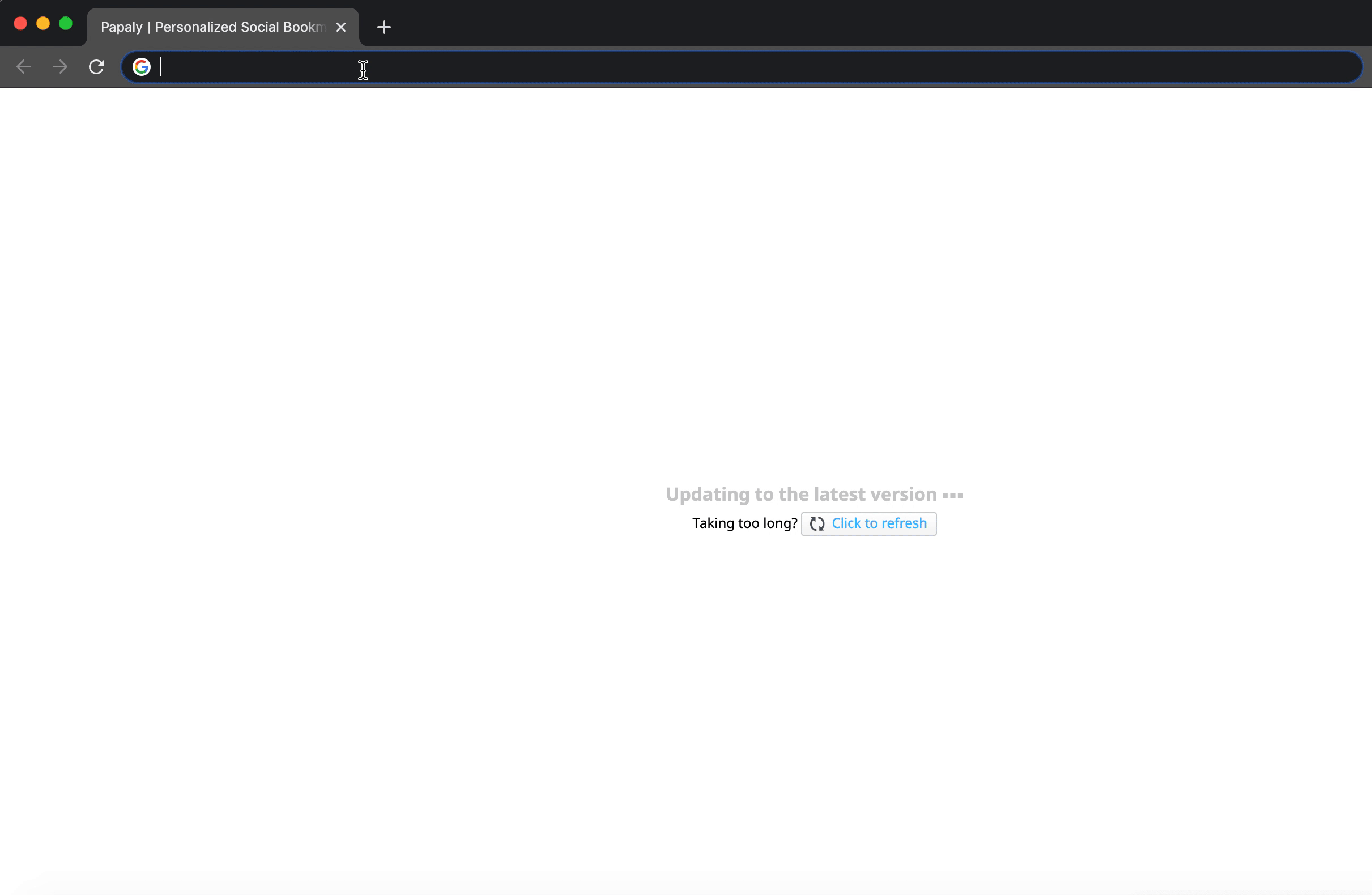Click the Updating to the latest version heading

click(801, 494)
